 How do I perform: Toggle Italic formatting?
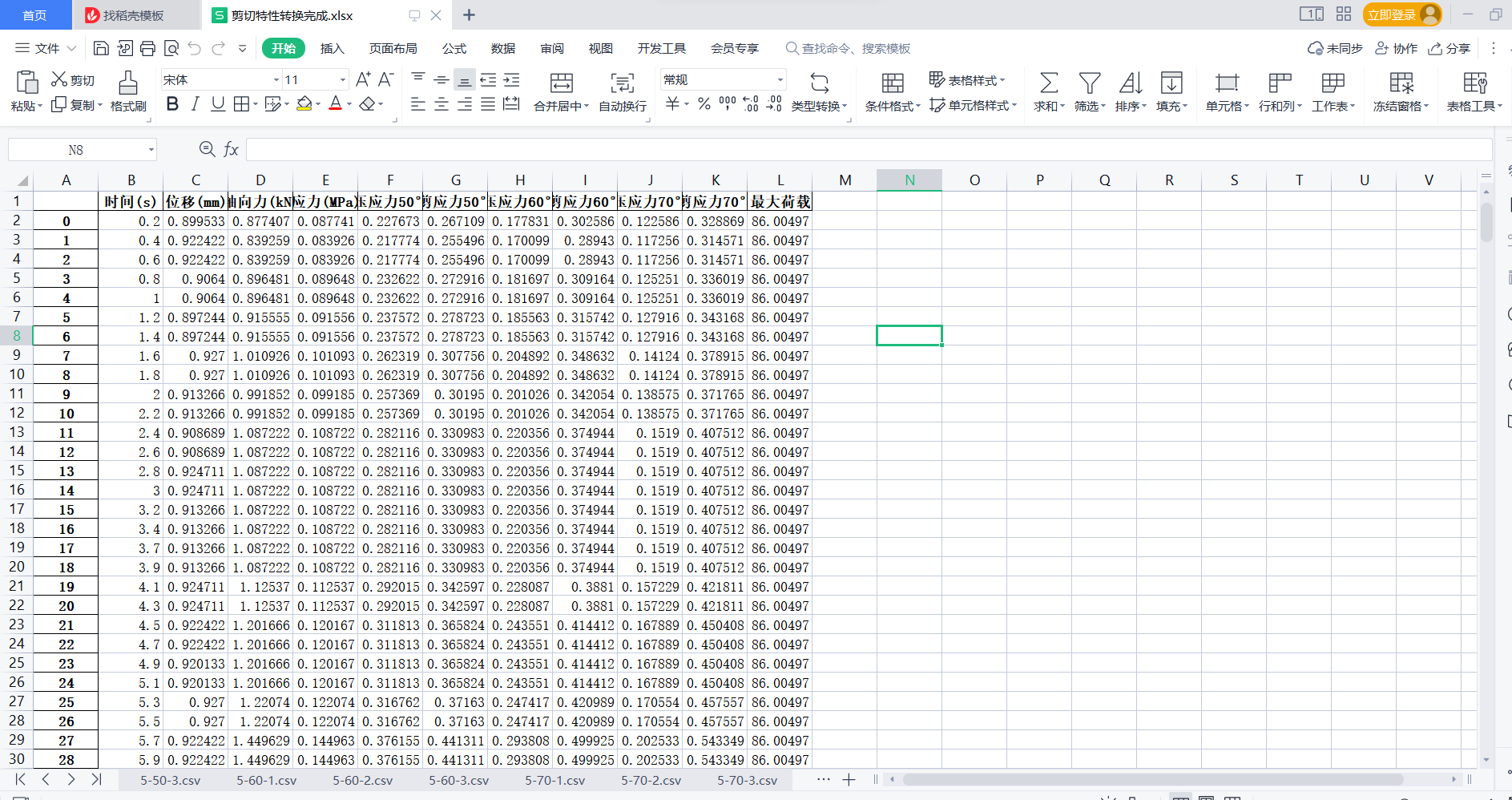[x=195, y=104]
